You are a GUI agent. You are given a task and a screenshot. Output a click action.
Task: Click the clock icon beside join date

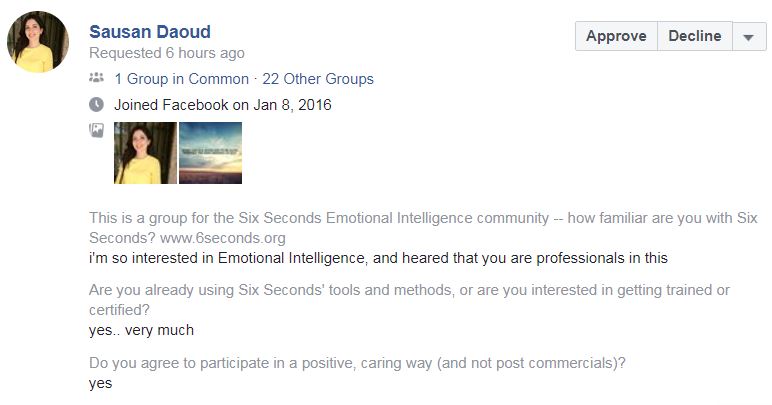(x=97, y=104)
